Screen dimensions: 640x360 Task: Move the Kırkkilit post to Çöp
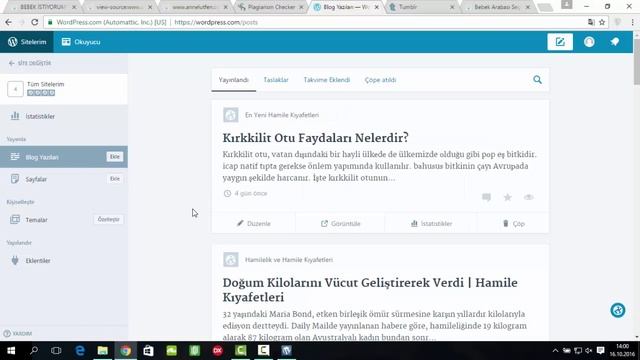[x=513, y=223]
